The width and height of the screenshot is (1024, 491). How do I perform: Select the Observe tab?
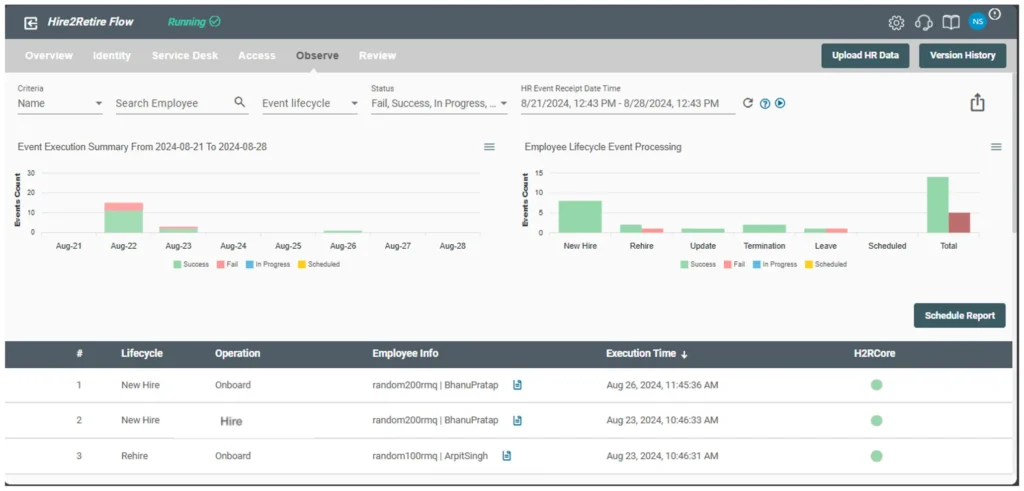click(x=317, y=55)
